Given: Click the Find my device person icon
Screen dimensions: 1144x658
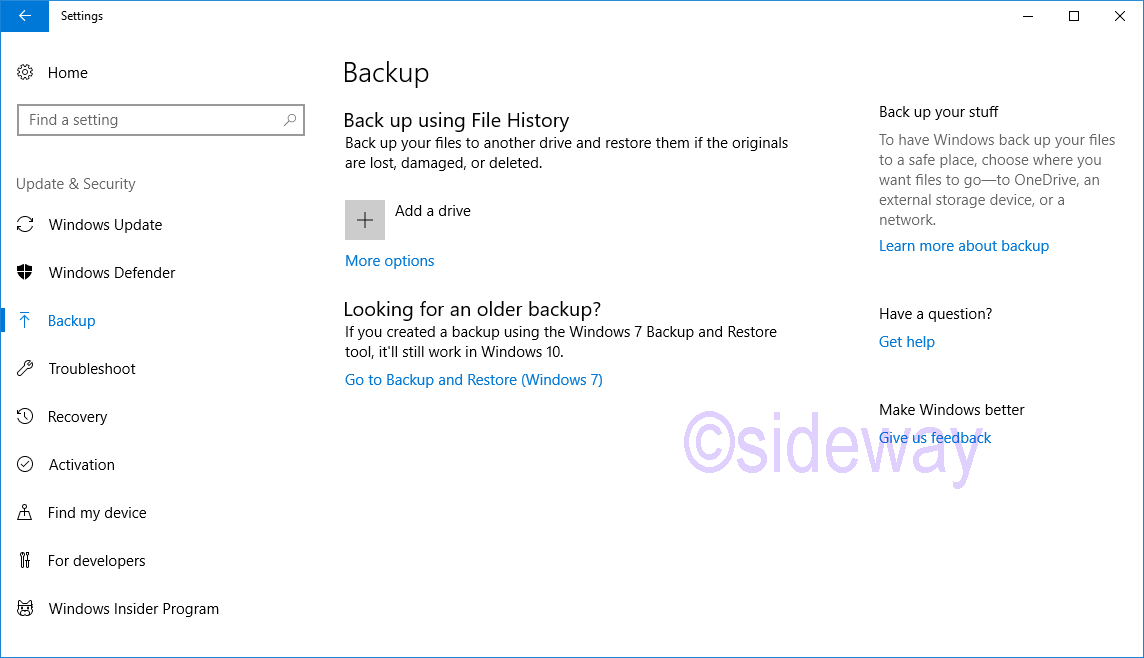Looking at the screenshot, I should coord(26,513).
